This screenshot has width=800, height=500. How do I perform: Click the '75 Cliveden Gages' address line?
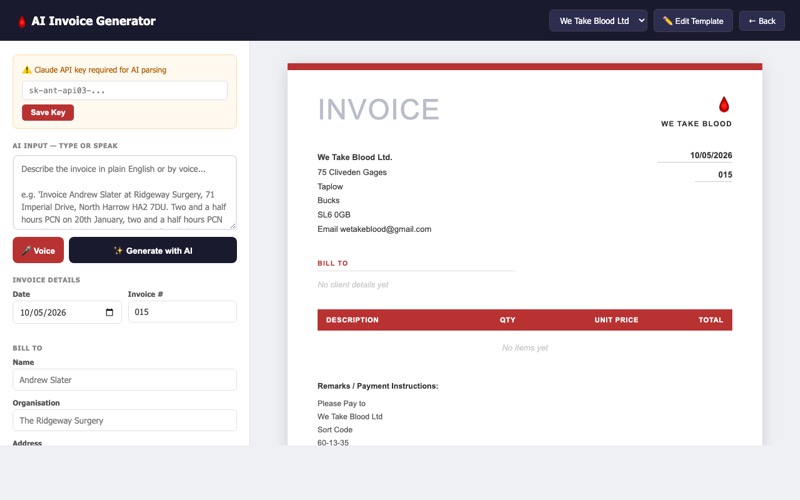coord(352,172)
